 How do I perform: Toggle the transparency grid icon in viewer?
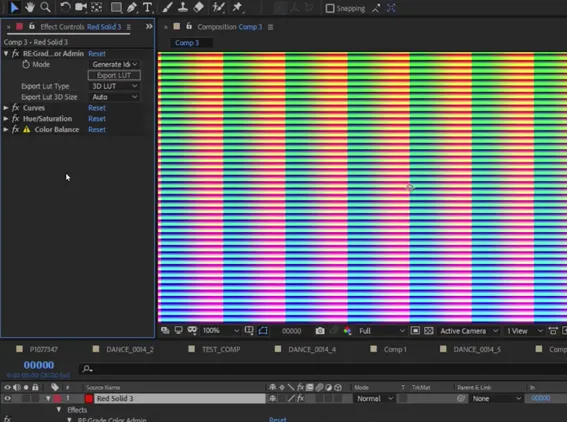[x=429, y=331]
